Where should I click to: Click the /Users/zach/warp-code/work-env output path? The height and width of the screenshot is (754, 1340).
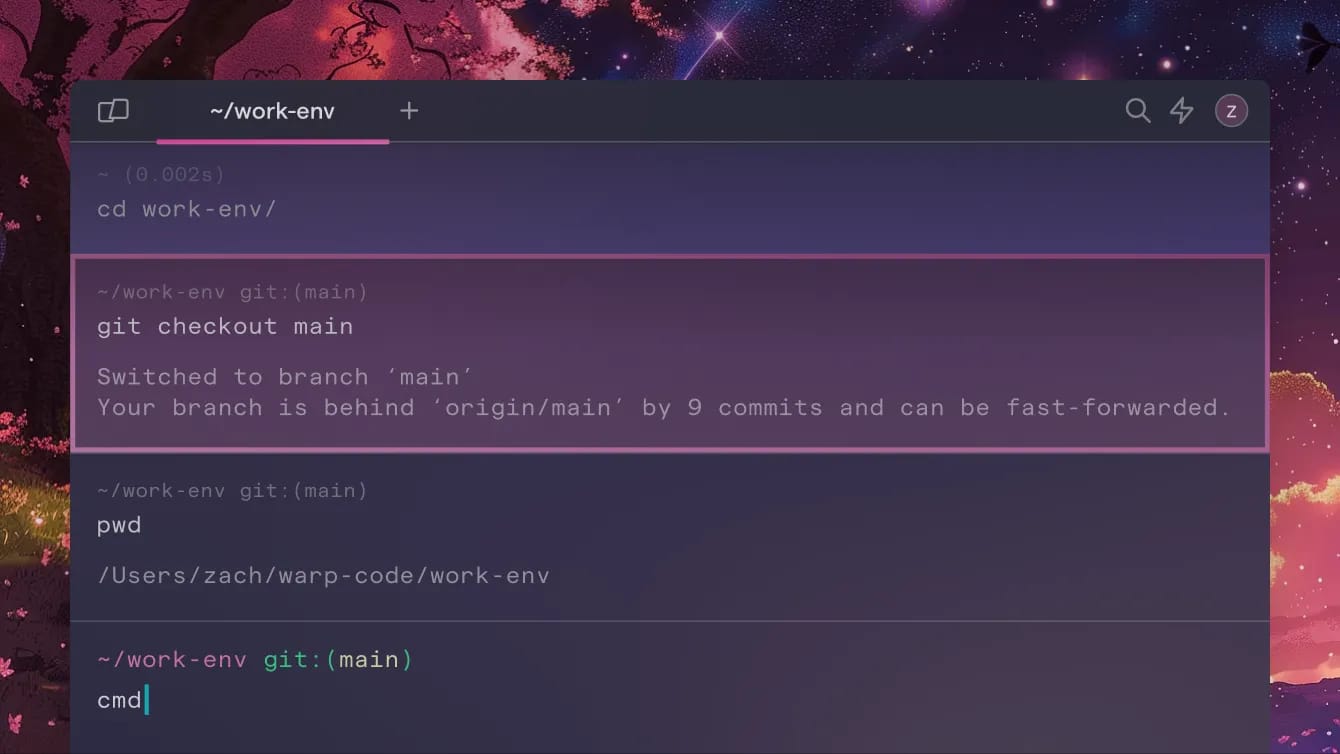click(322, 575)
